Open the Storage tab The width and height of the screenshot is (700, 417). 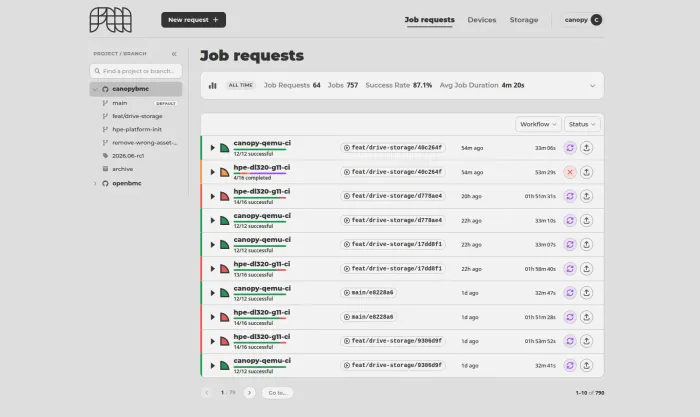(524, 20)
